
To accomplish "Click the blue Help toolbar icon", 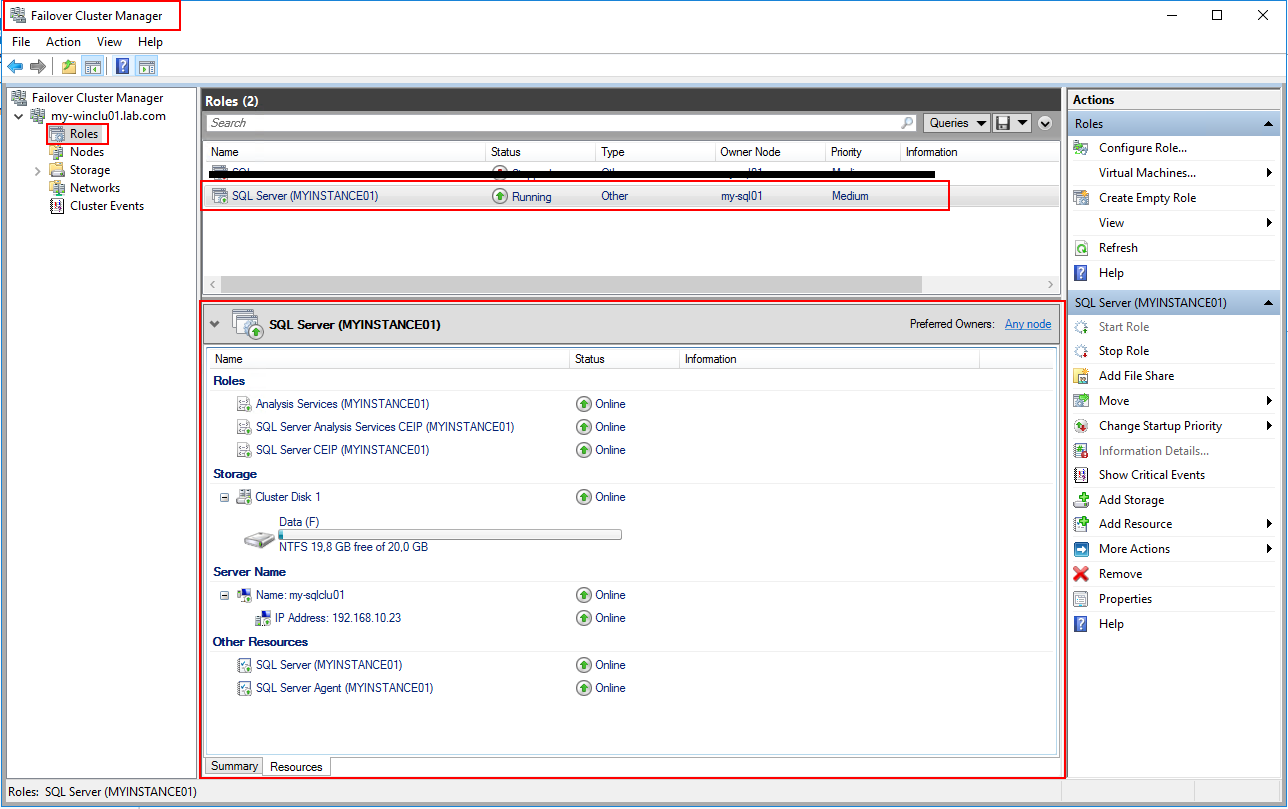I will pyautogui.click(x=122, y=67).
